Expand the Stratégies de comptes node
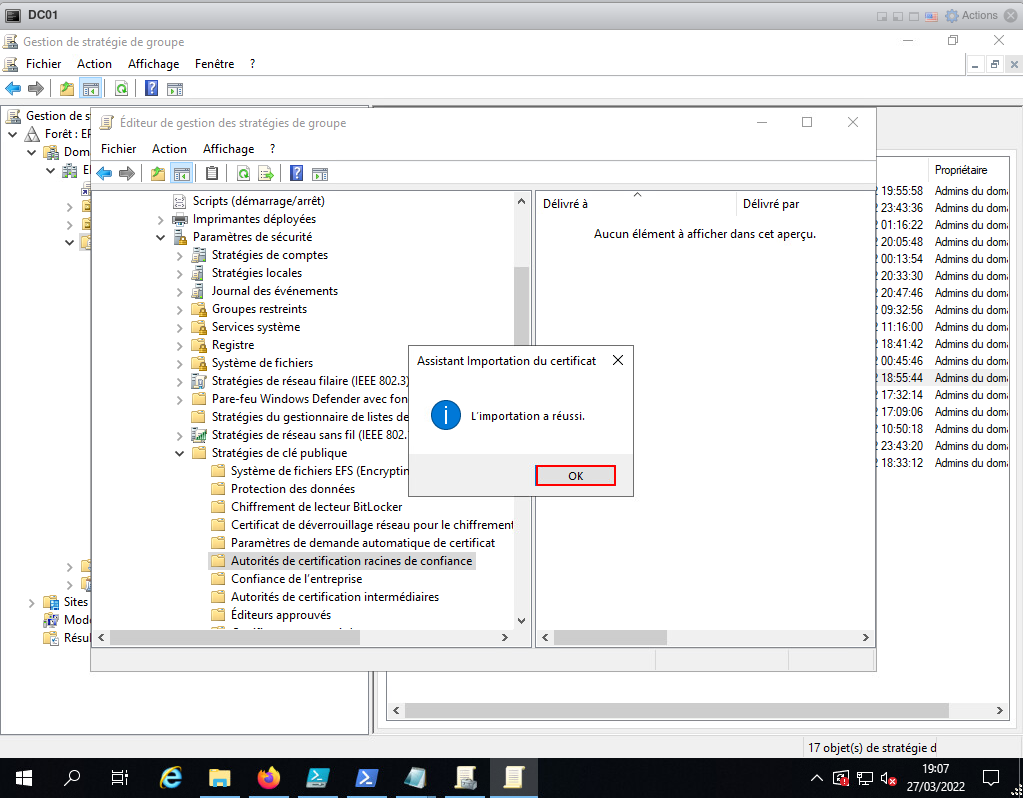 coord(180,255)
